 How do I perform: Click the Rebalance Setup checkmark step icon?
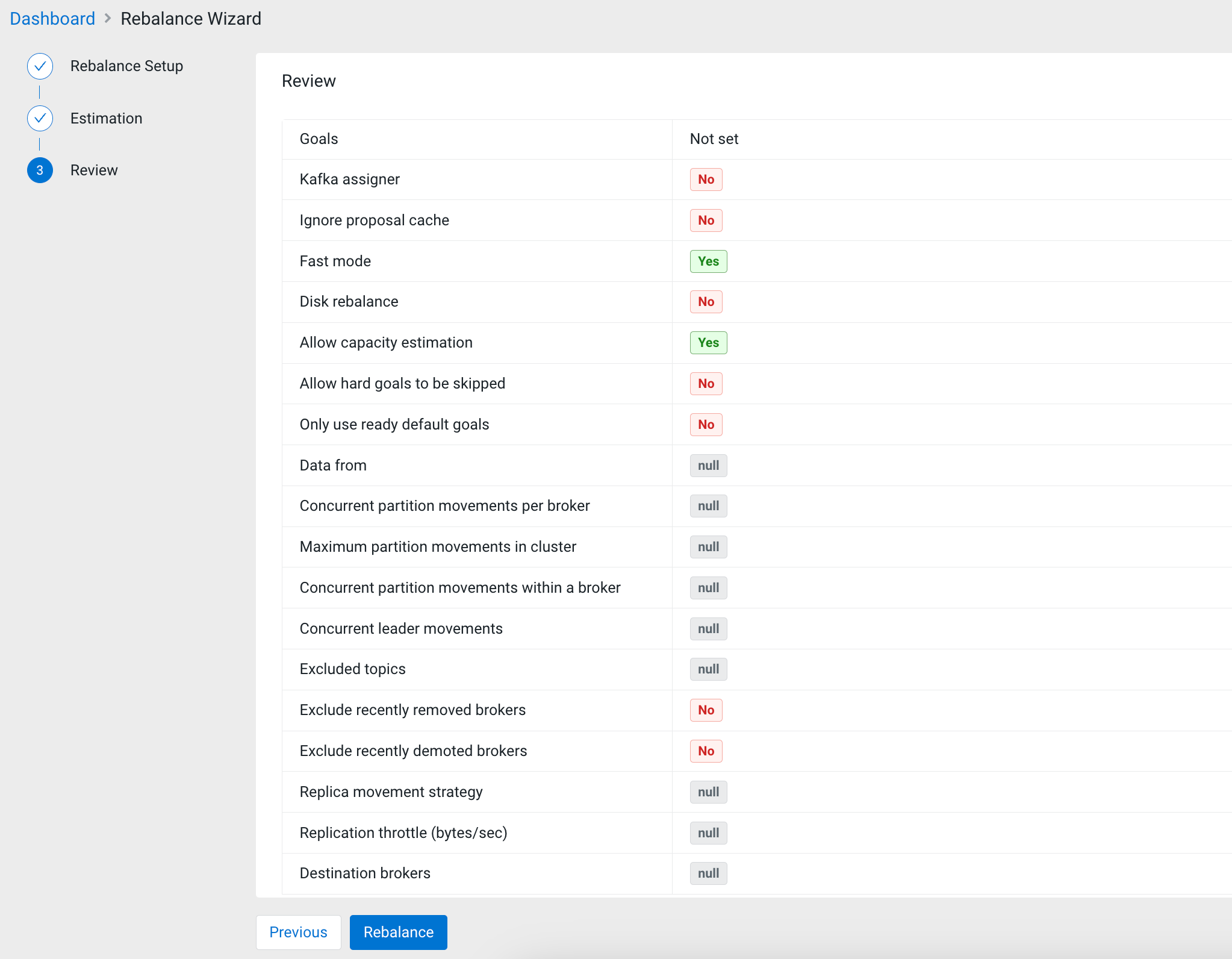[40, 66]
